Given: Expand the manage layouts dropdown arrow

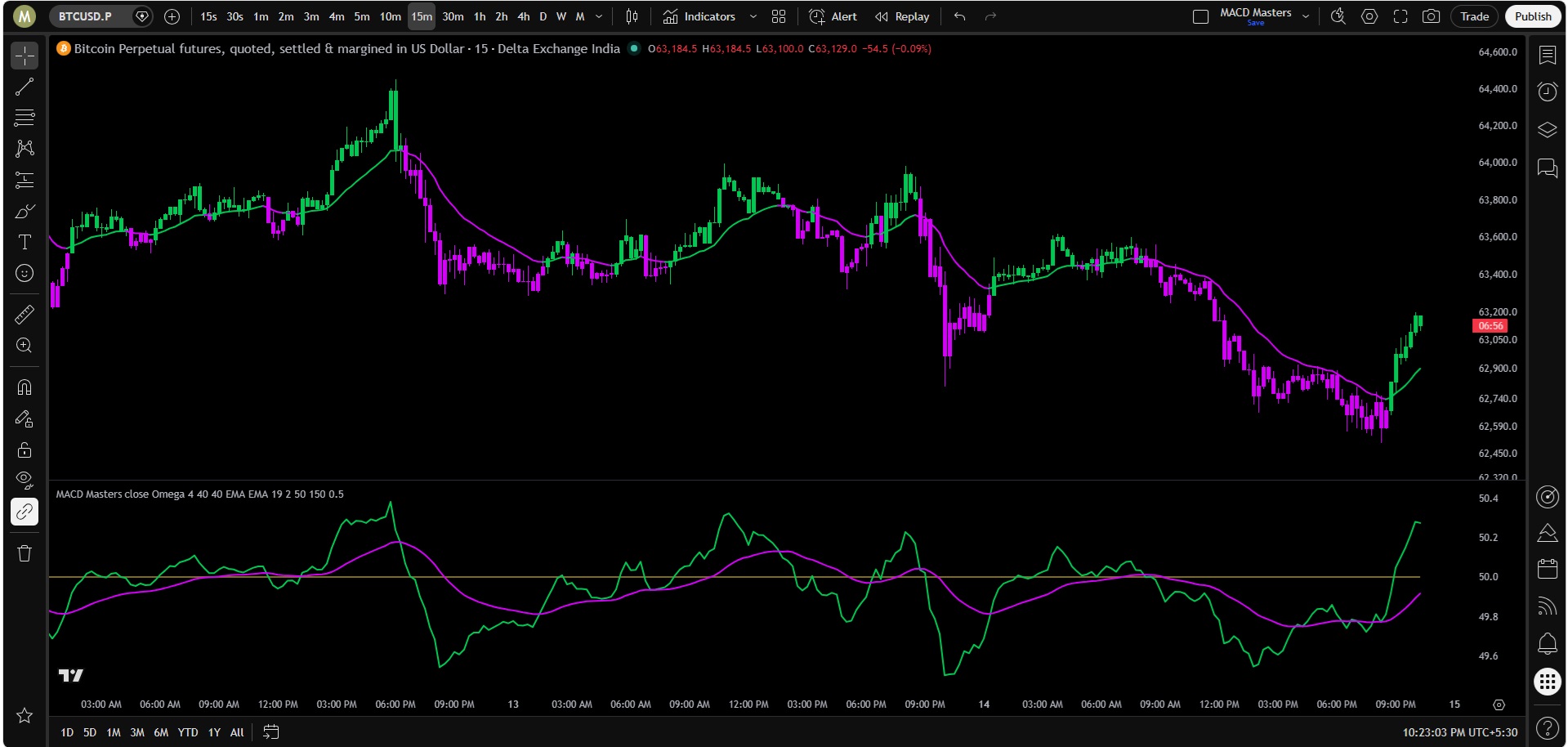Looking at the screenshot, I should point(1306,16).
